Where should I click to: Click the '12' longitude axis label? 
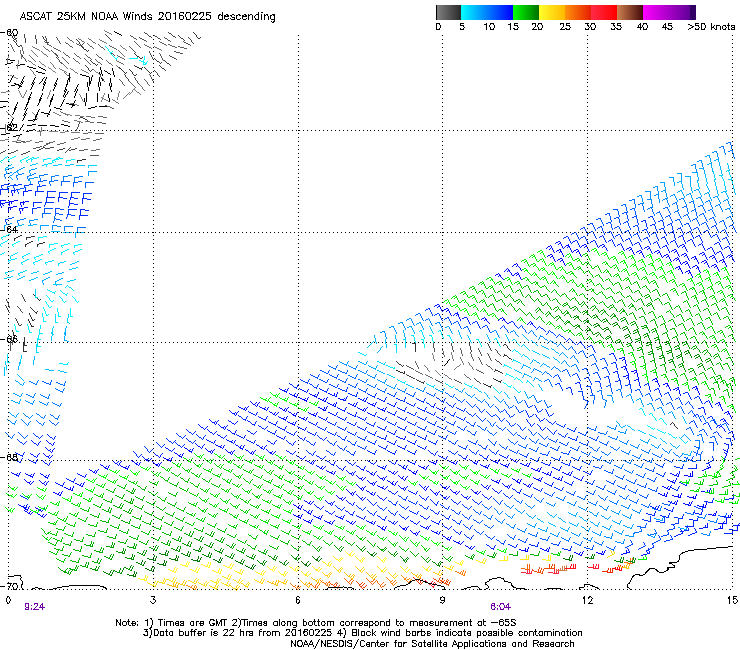pyautogui.click(x=587, y=600)
